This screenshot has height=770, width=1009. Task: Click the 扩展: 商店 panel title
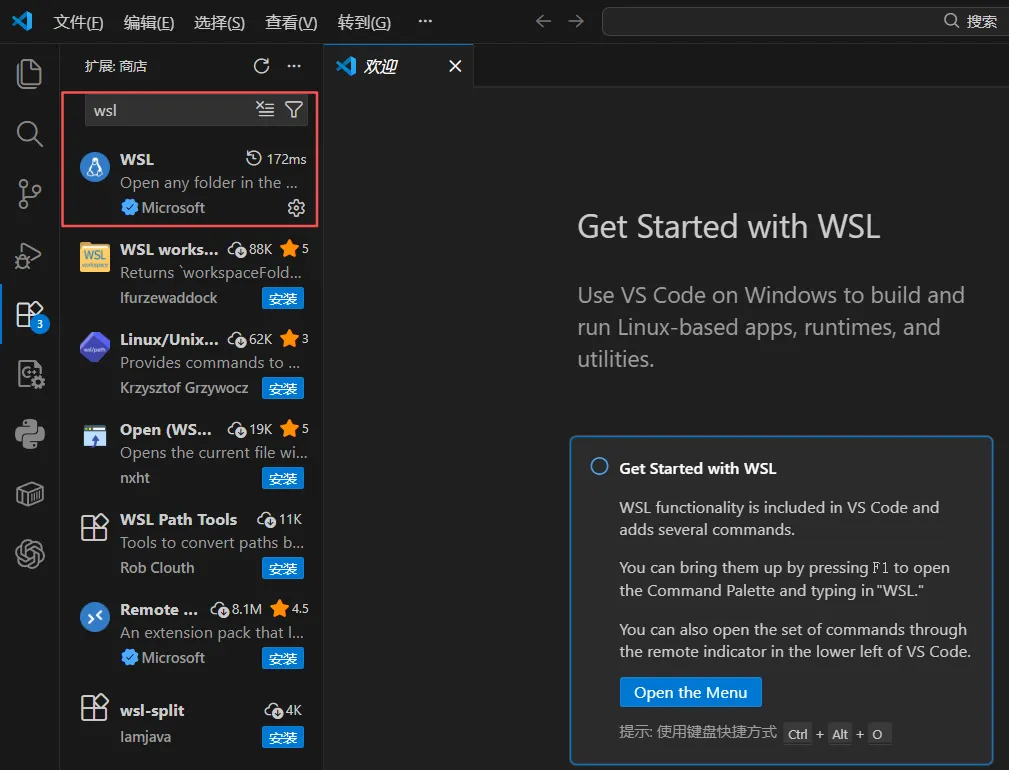coord(116,66)
